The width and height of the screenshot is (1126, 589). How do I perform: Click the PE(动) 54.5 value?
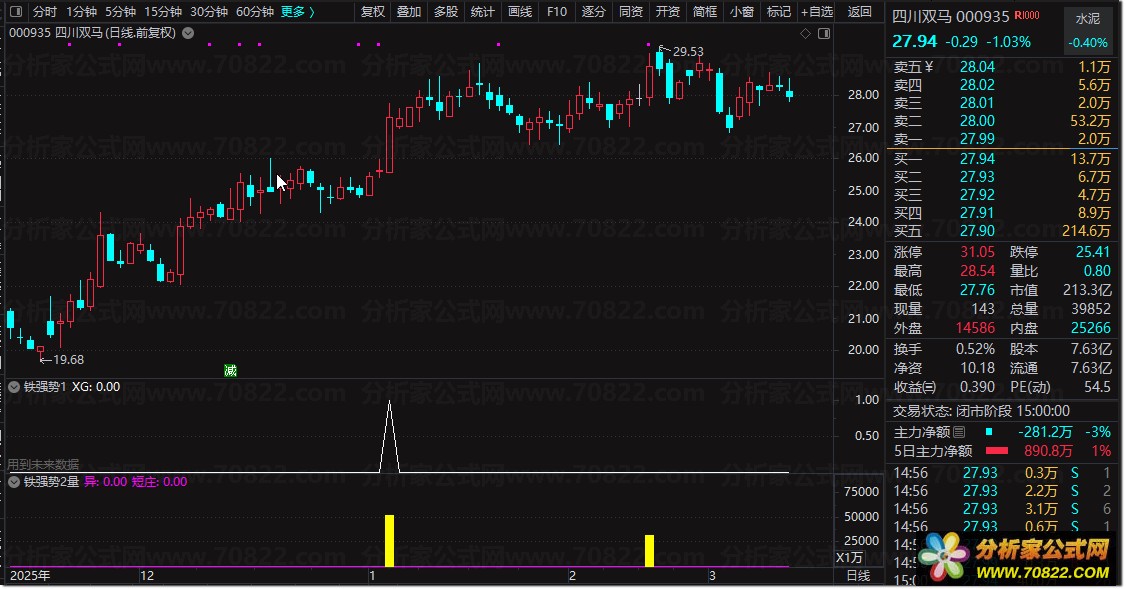[1097, 387]
